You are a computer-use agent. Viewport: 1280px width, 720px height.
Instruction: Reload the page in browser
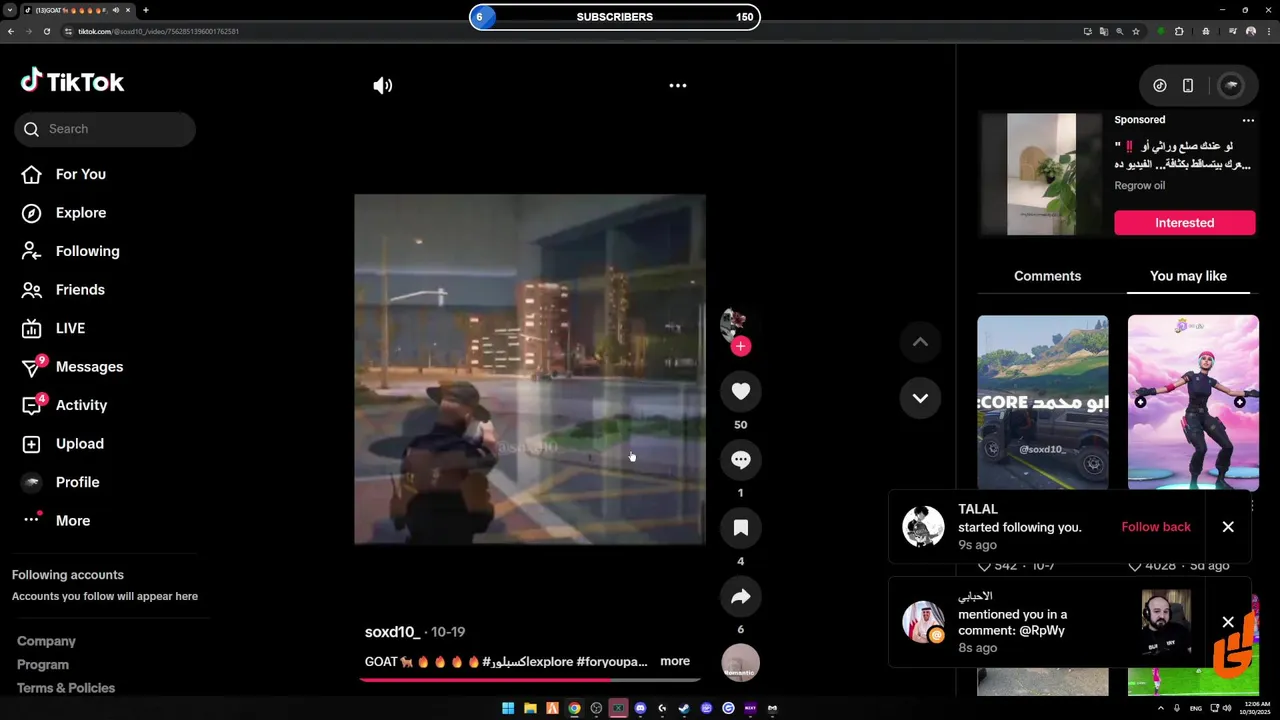46,32
